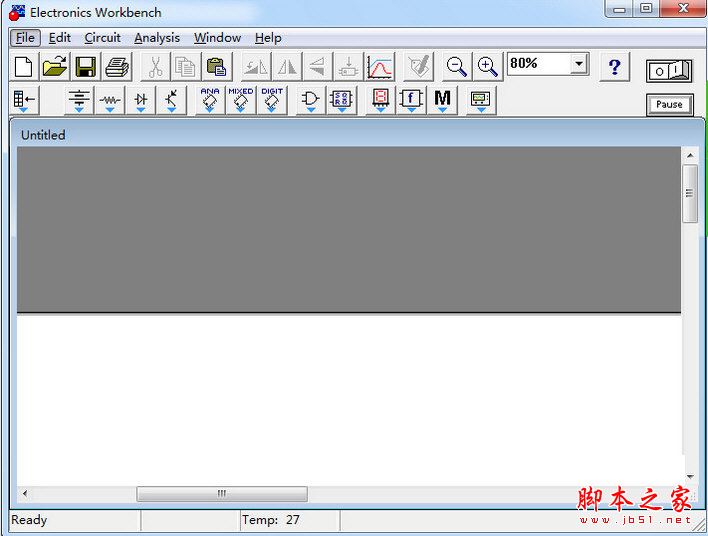
Task: Click the Temp: 27 status entry
Action: (270, 520)
